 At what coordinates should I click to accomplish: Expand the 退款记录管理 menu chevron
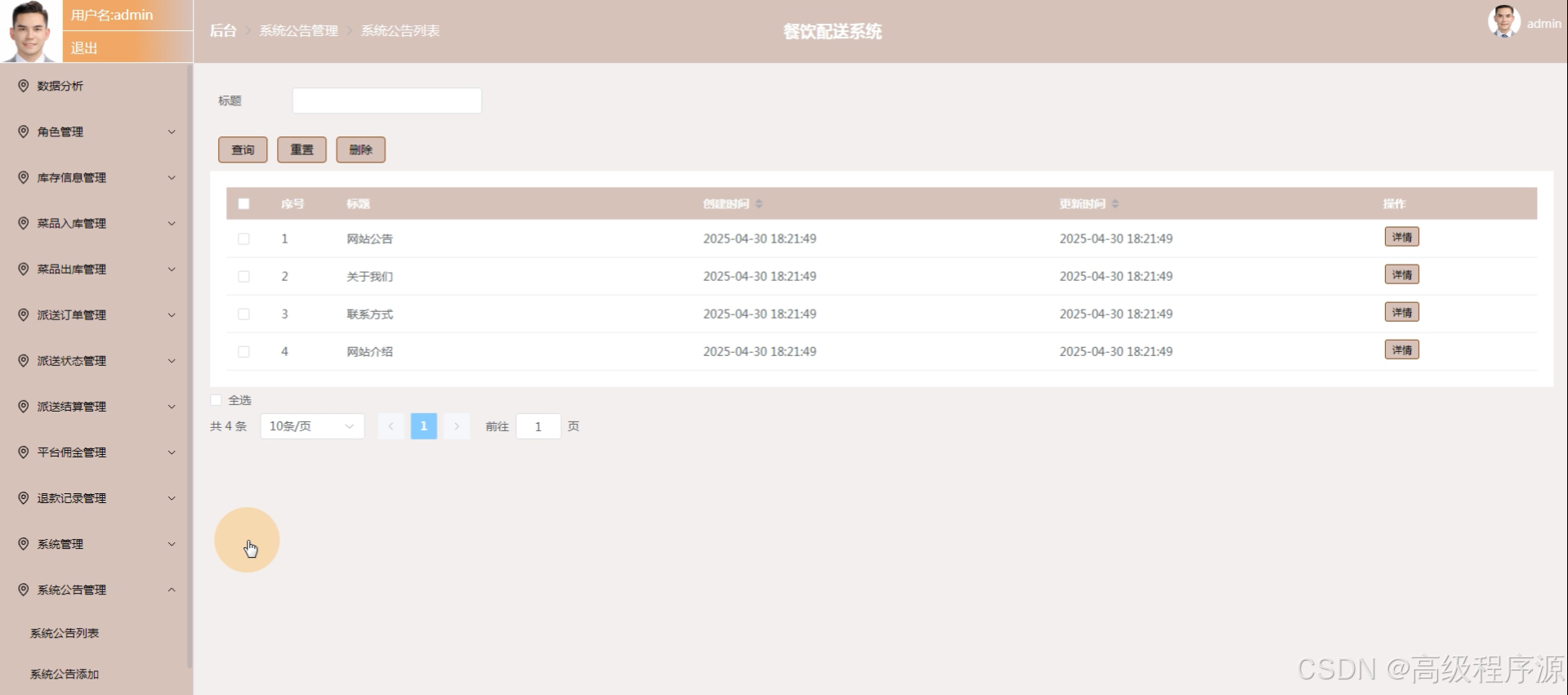point(172,497)
